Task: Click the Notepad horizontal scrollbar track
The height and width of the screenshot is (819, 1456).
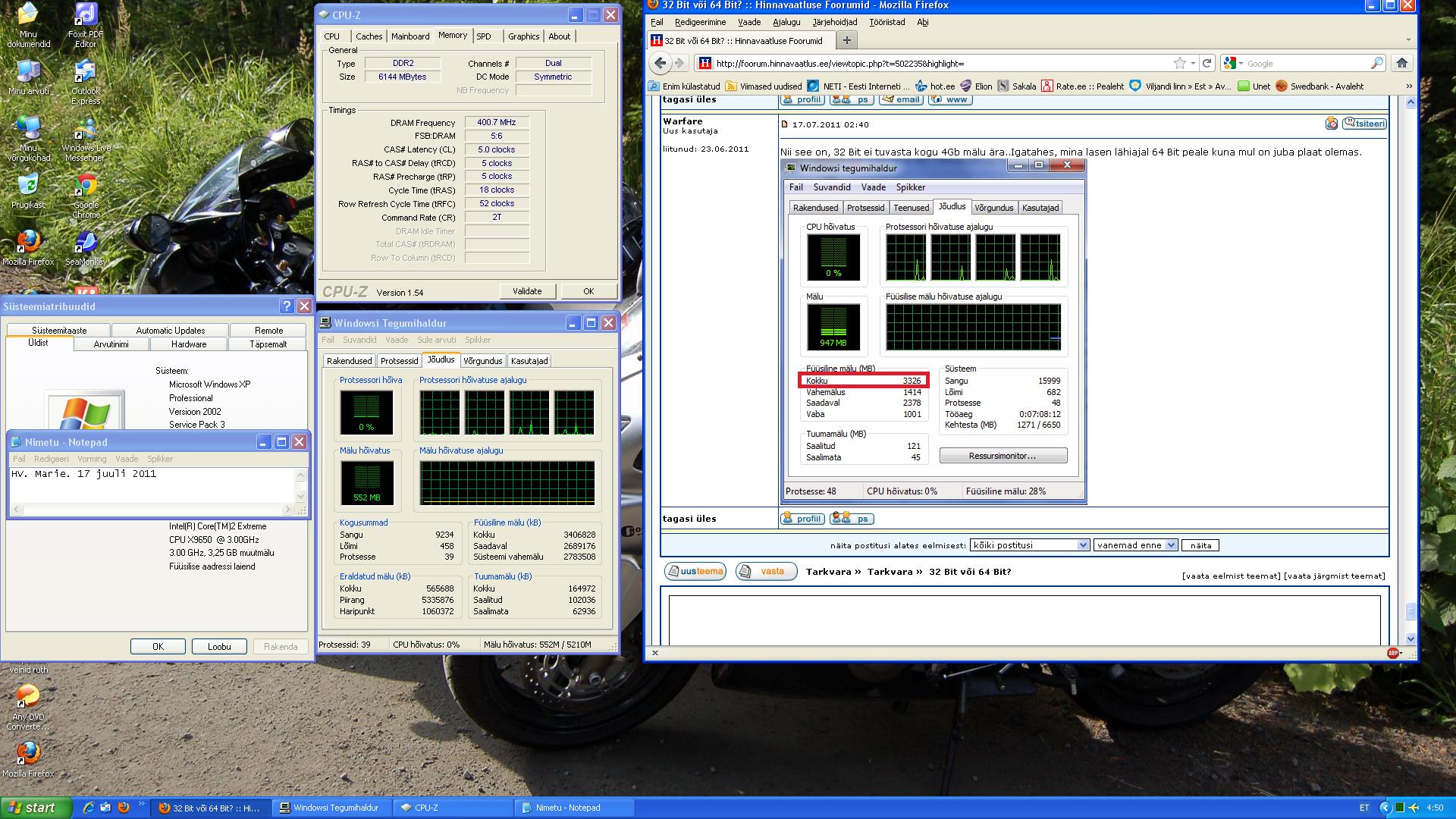Action: [x=152, y=510]
